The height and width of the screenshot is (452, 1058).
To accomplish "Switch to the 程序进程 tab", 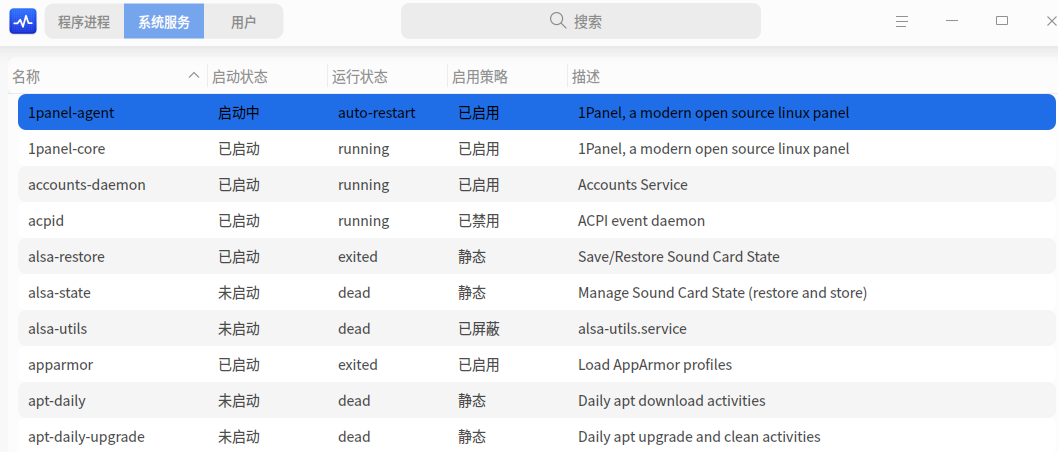I will click(84, 22).
